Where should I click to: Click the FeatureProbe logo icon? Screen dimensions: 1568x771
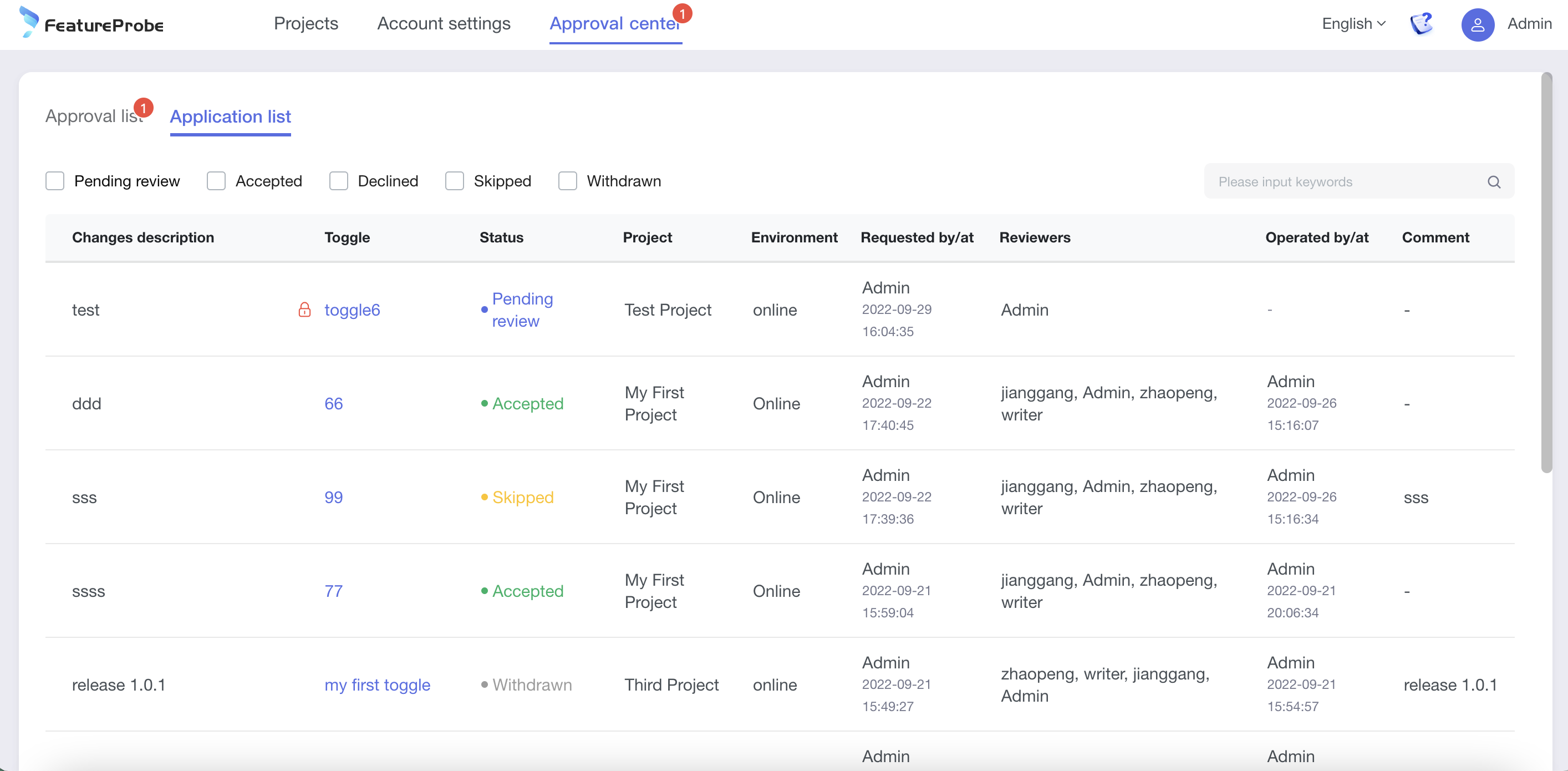click(x=29, y=22)
